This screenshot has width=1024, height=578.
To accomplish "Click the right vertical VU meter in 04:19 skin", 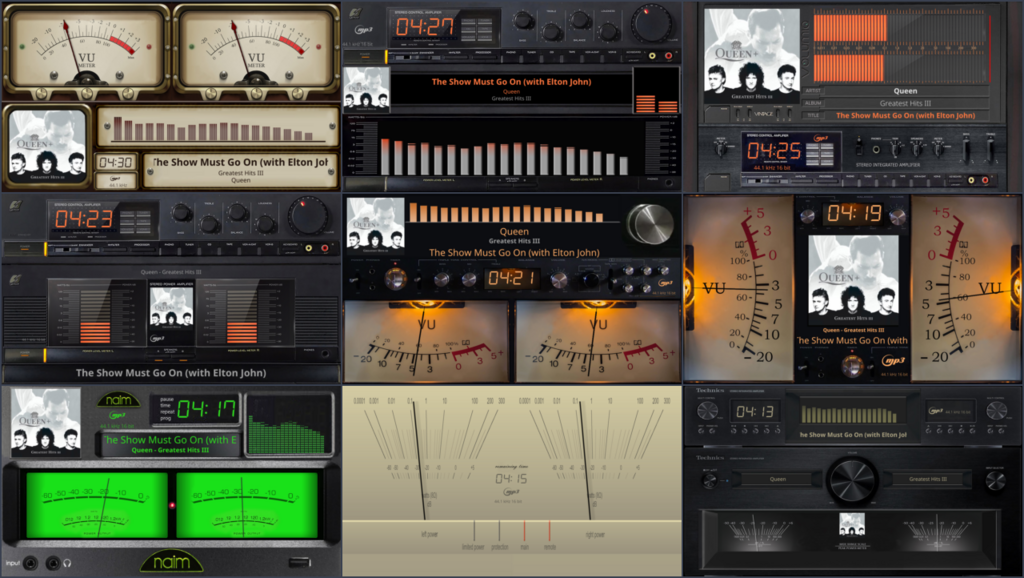I will (965, 289).
